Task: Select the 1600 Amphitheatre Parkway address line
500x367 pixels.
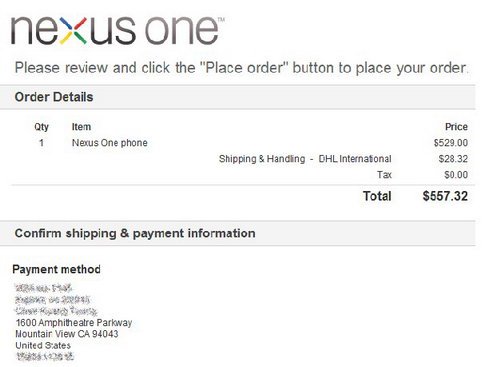Action: click(74, 323)
